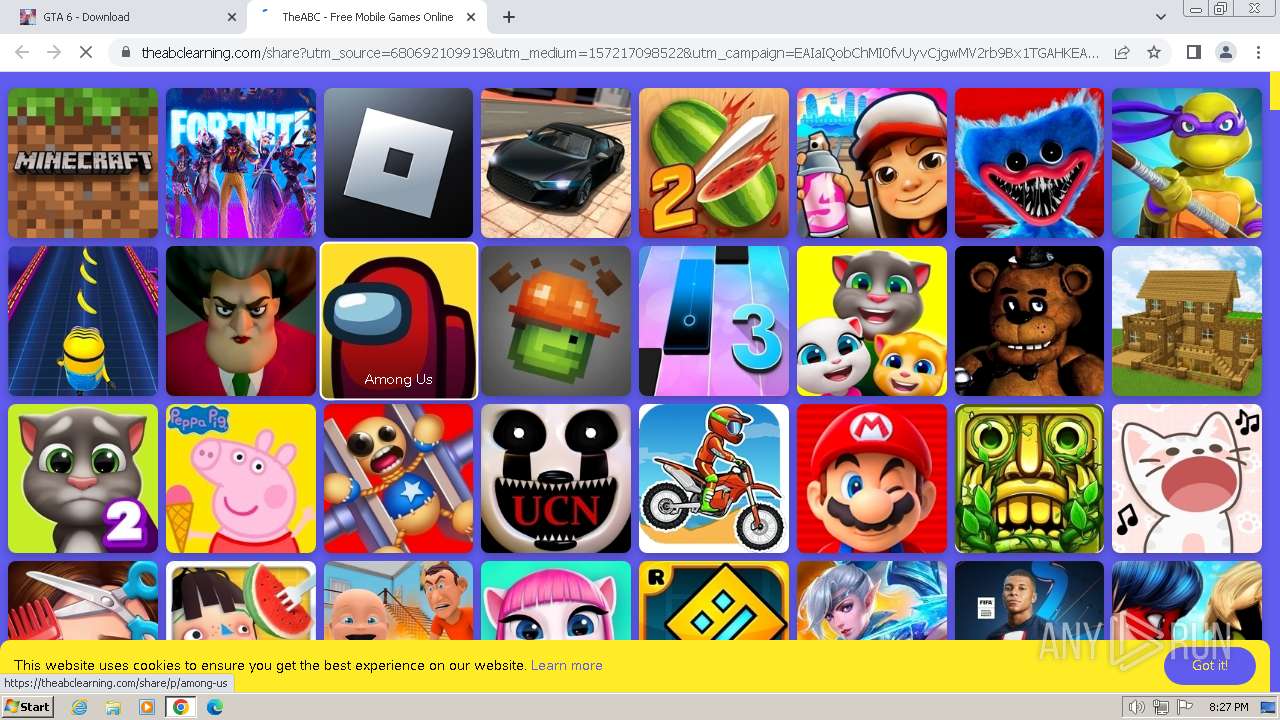1280x720 pixels.
Task: Open the volume control in the system tray
Action: click(x=1137, y=707)
